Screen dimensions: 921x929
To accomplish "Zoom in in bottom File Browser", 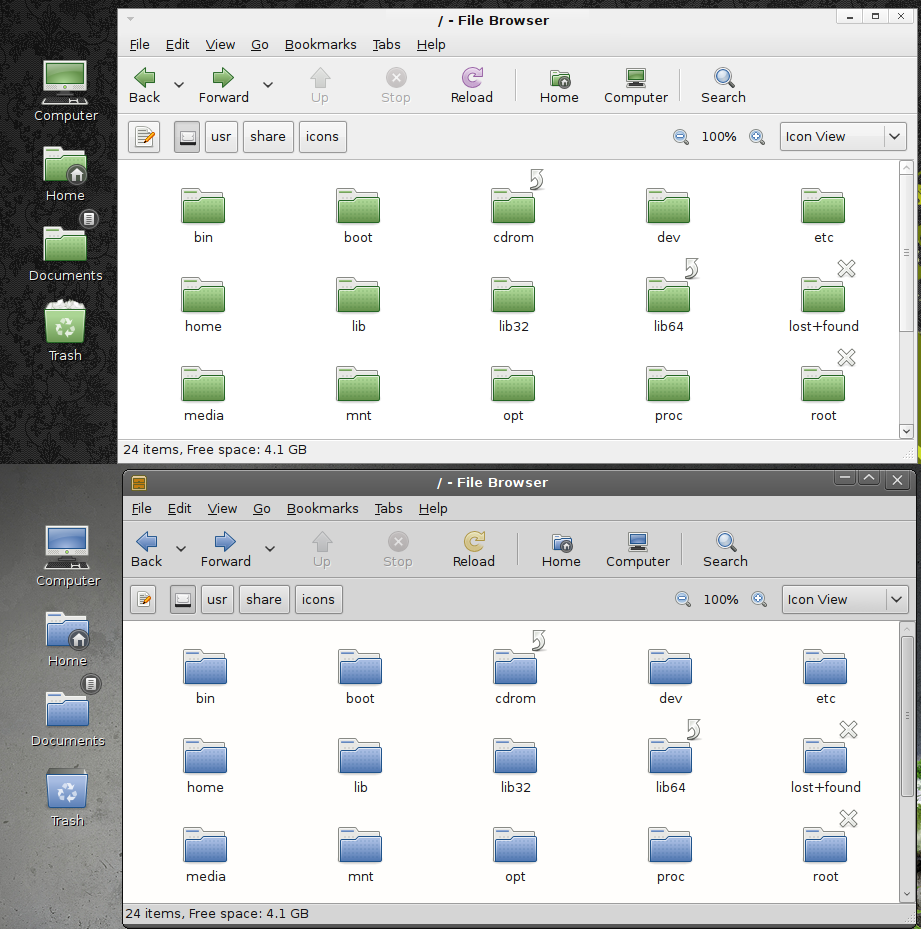I will [759, 600].
